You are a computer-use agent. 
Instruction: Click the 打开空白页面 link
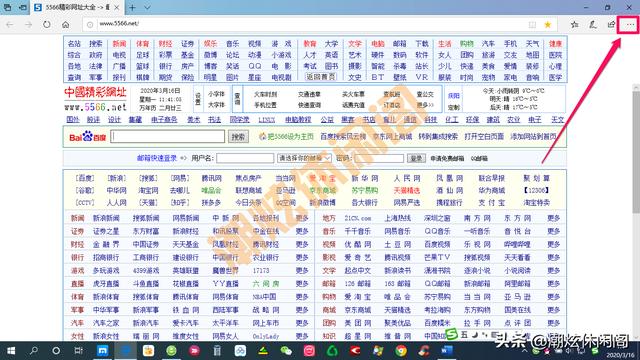(x=484, y=136)
